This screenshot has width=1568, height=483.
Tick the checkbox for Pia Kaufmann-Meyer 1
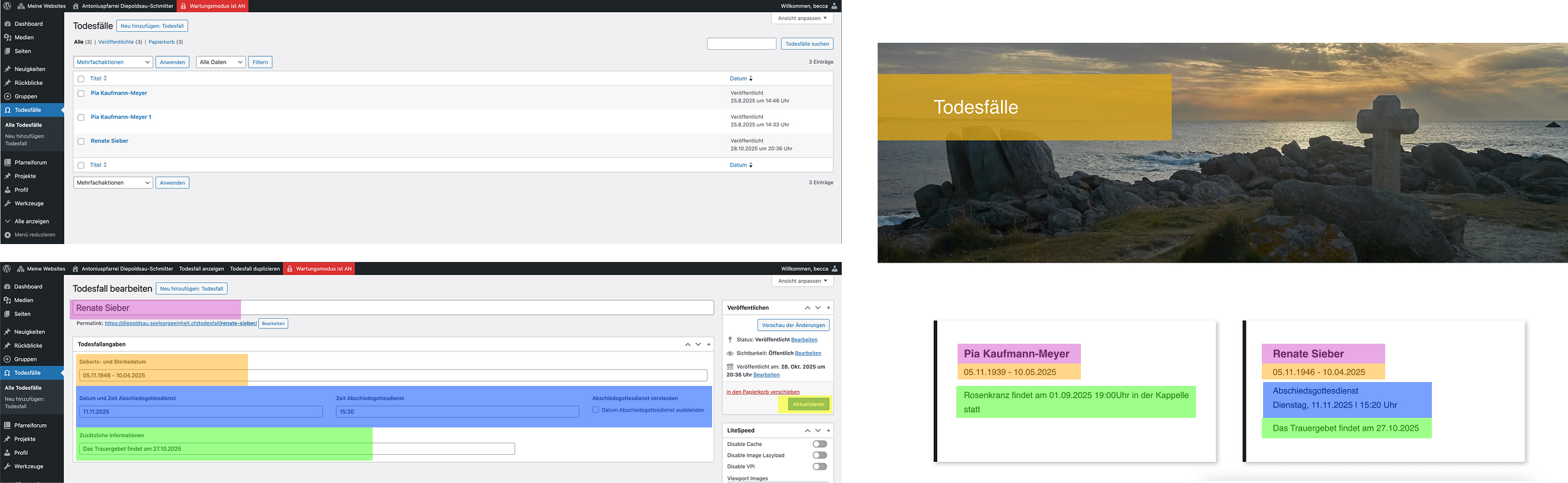coord(81,118)
